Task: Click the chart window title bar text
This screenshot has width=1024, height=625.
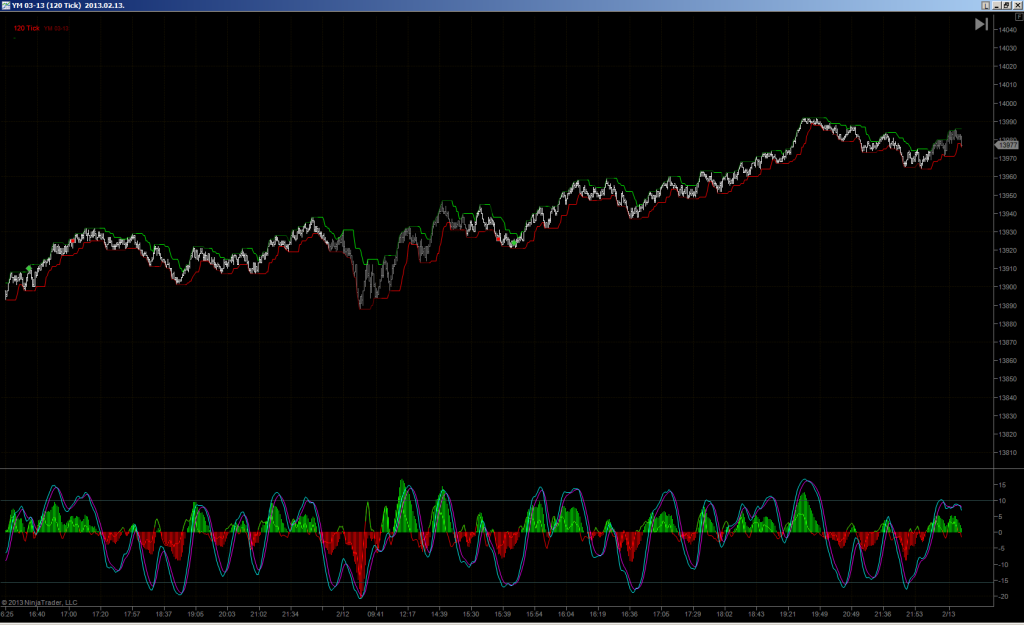Action: coord(68,5)
